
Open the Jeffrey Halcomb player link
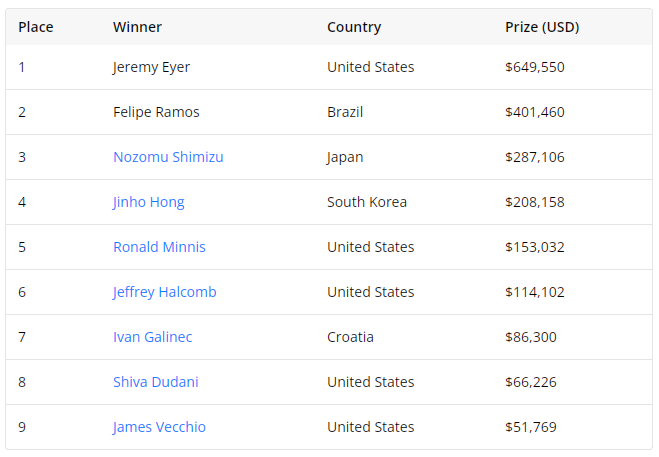[164, 292]
